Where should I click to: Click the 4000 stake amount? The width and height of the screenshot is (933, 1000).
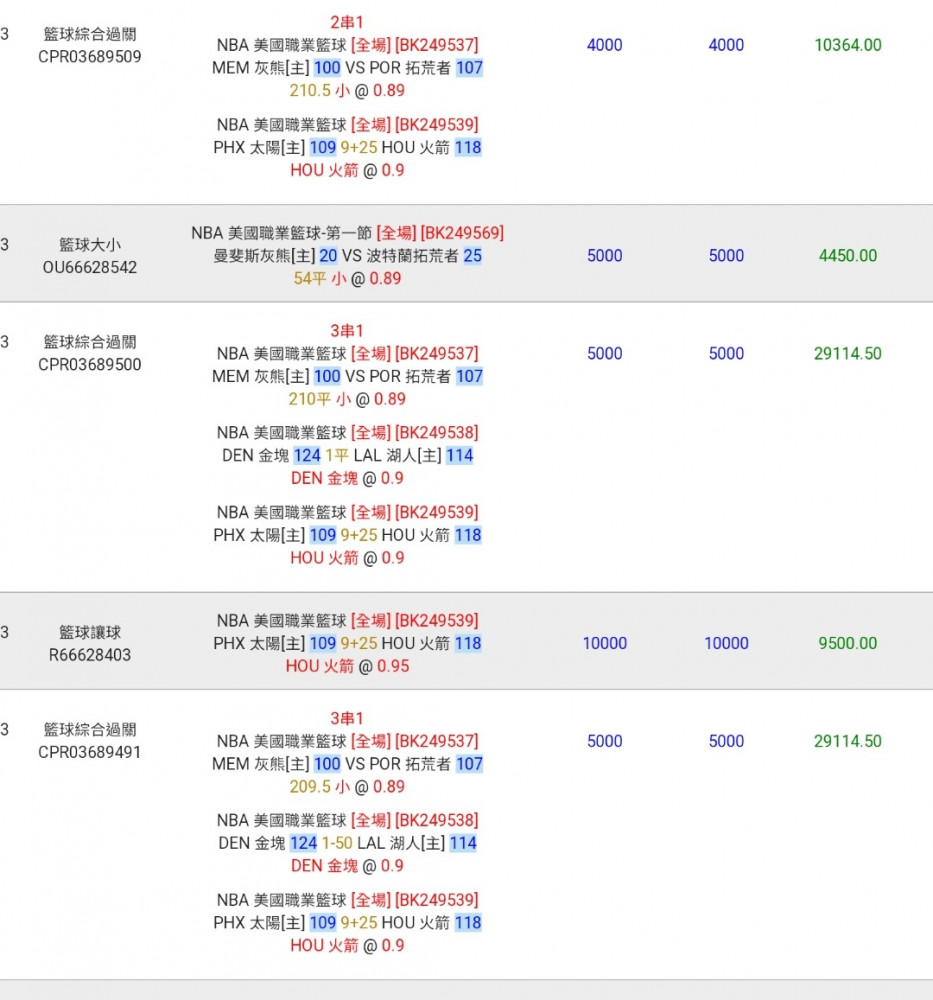(605, 45)
